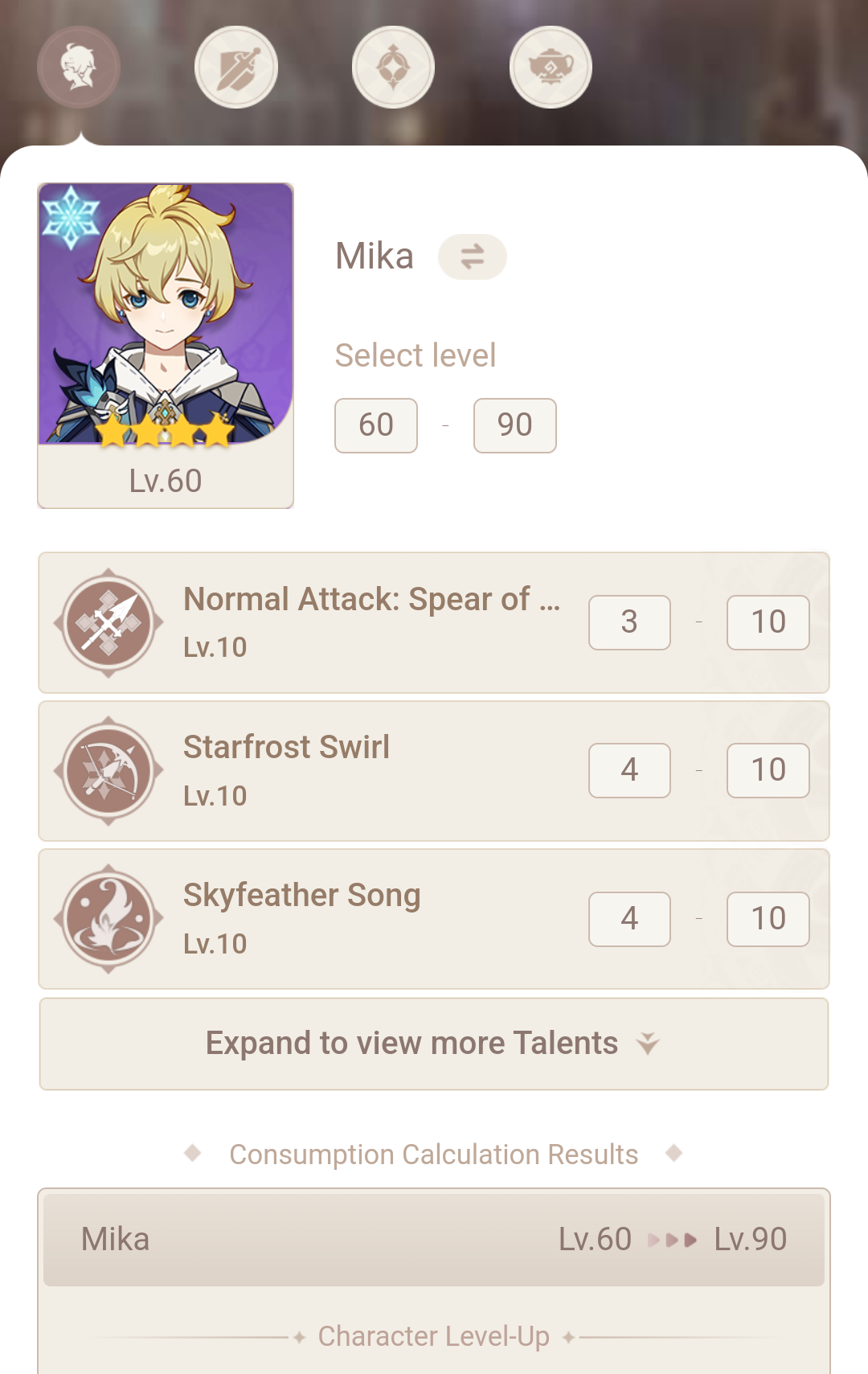Click the Skyfeather Song target level 10 field
The height and width of the screenshot is (1374, 868).
[x=768, y=918]
